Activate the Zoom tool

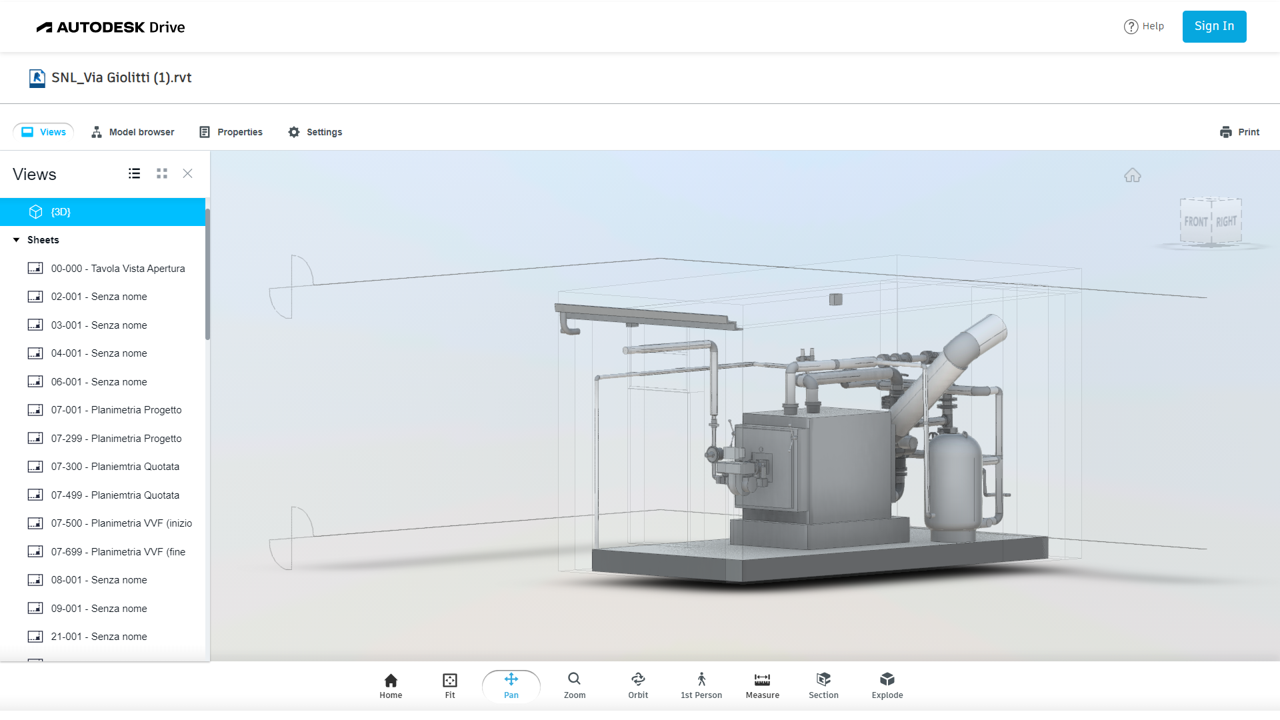click(x=574, y=685)
